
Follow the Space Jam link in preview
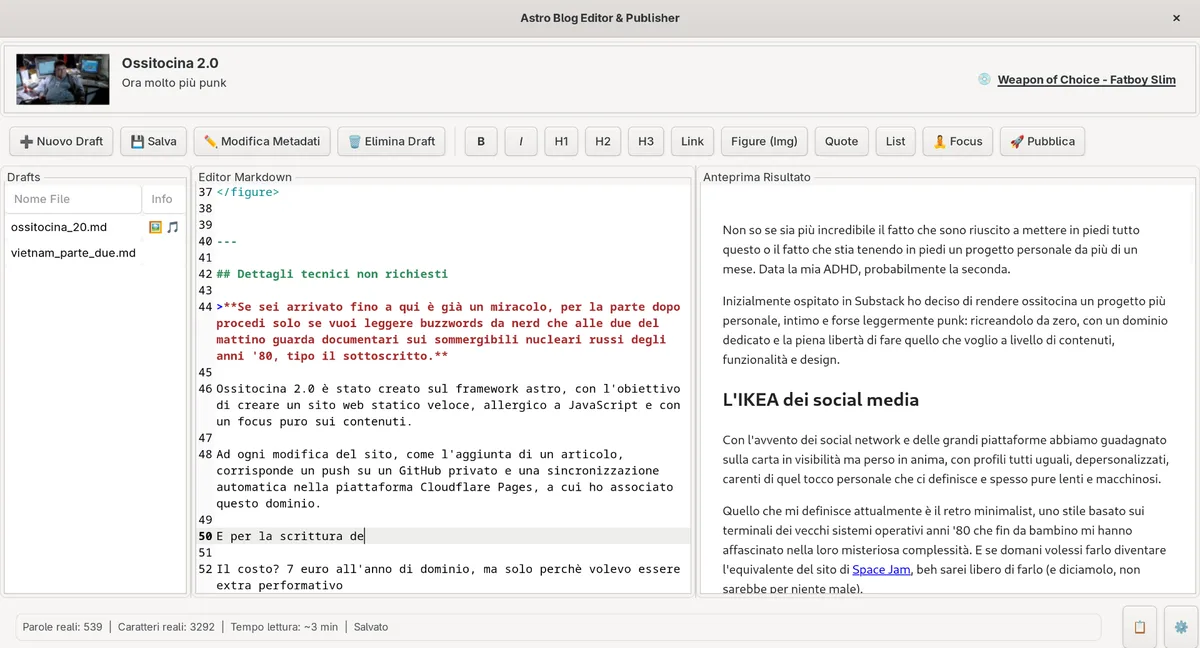coord(880,569)
